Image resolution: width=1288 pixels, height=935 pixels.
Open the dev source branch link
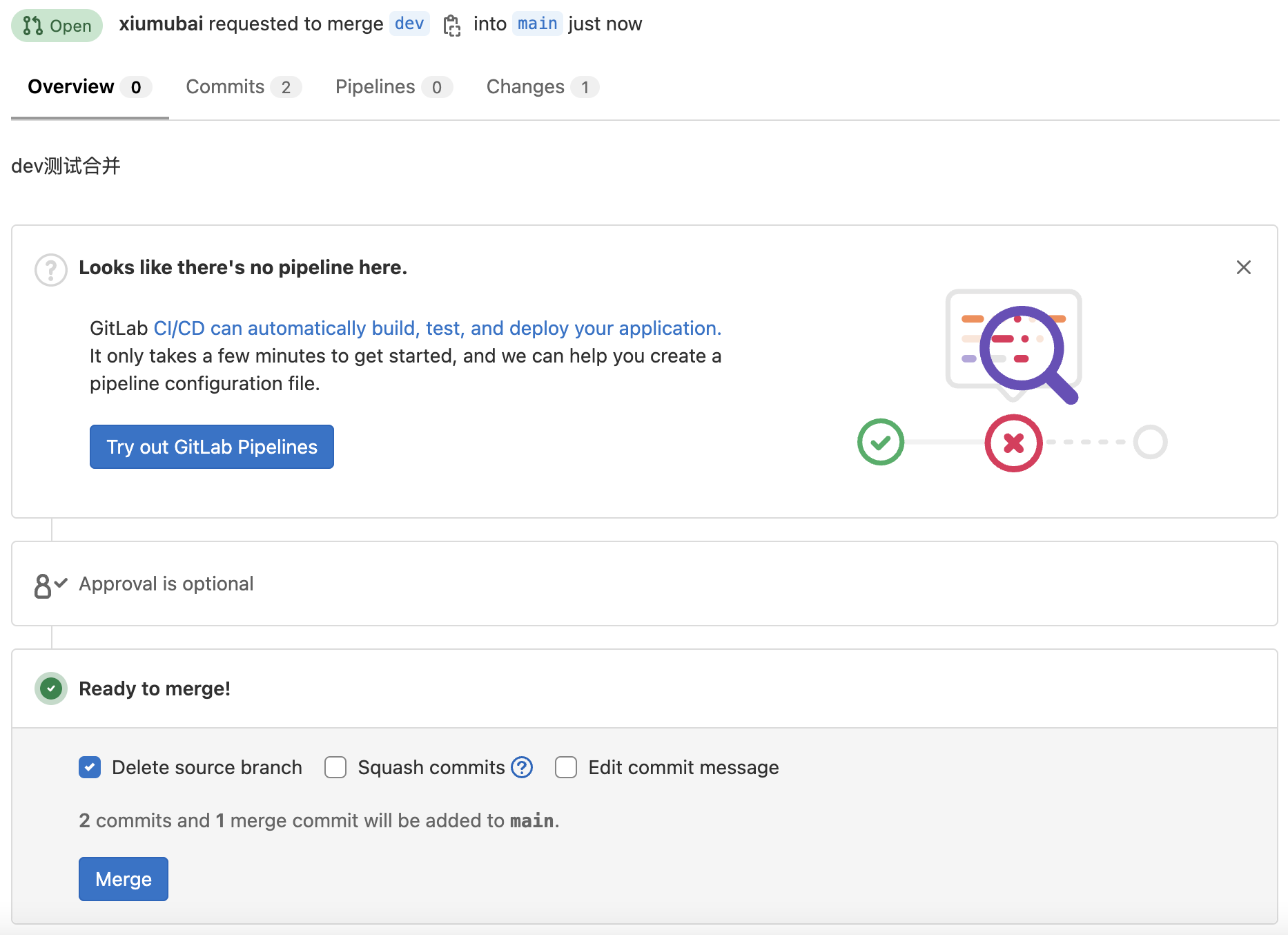pyautogui.click(x=409, y=23)
